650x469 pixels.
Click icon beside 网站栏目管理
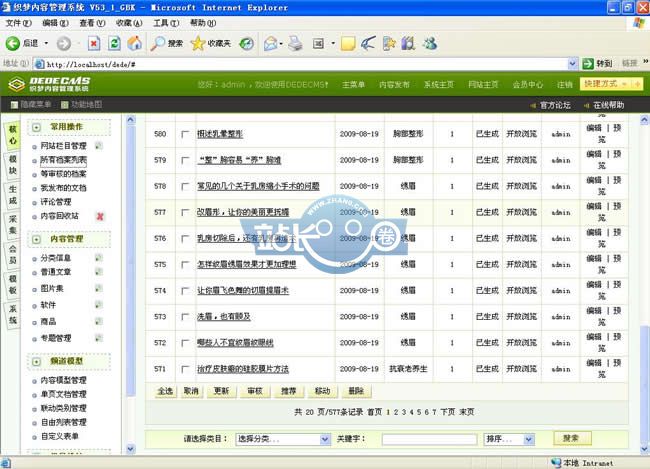99,146
